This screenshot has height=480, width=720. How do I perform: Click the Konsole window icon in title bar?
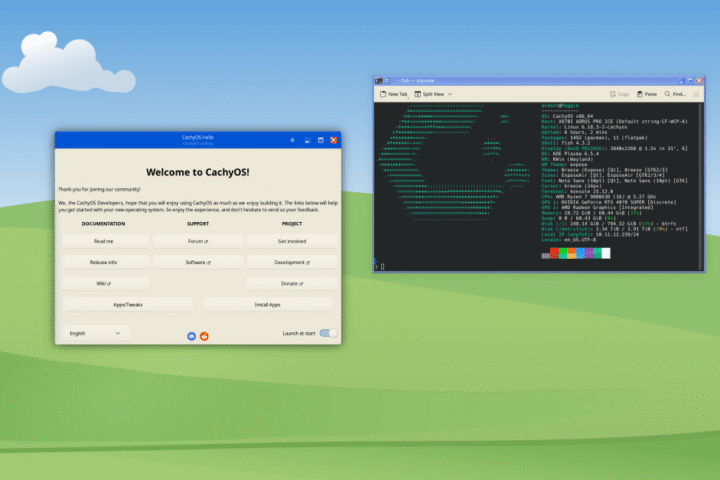tap(379, 81)
